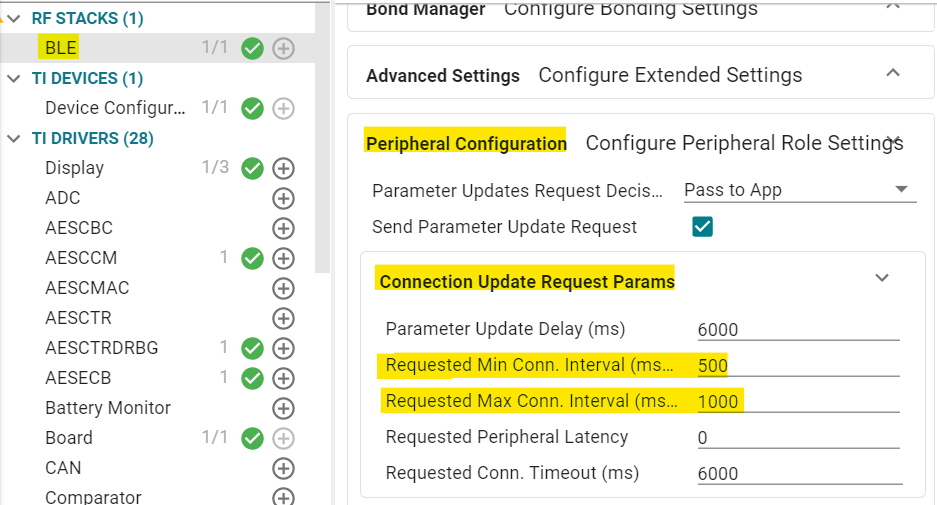Screen dimensions: 937x505
Task: Click the plus icon beside AESCBC
Action: coord(283,228)
